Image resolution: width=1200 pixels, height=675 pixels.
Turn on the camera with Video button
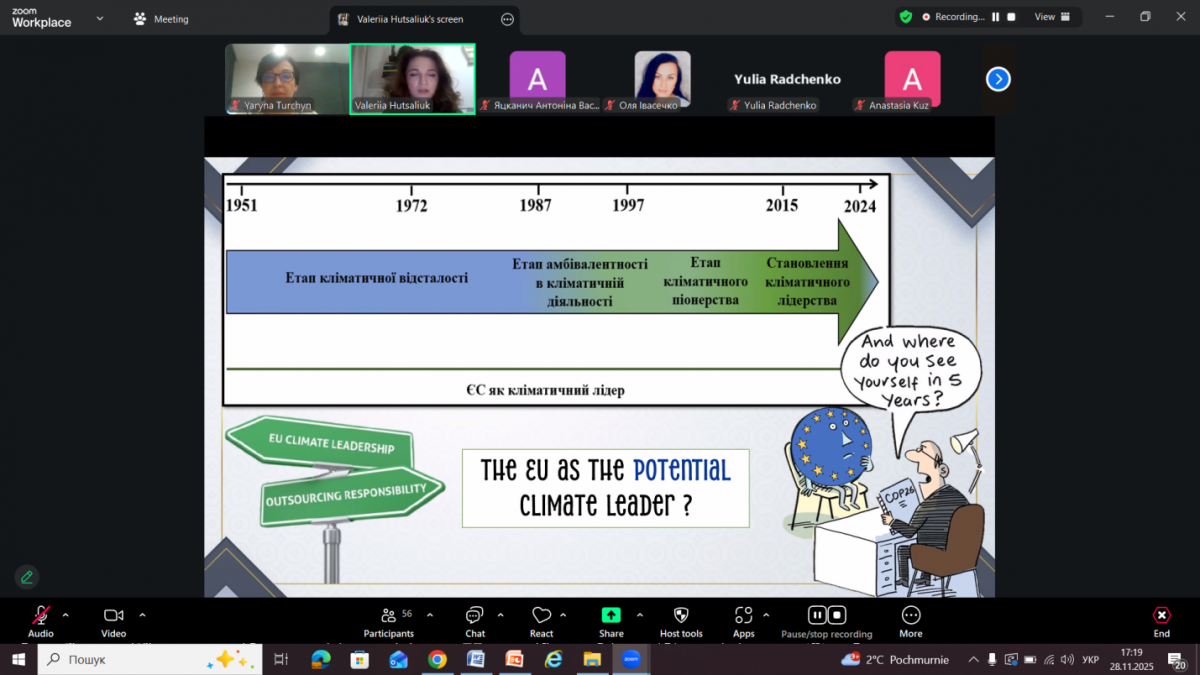[x=113, y=615]
